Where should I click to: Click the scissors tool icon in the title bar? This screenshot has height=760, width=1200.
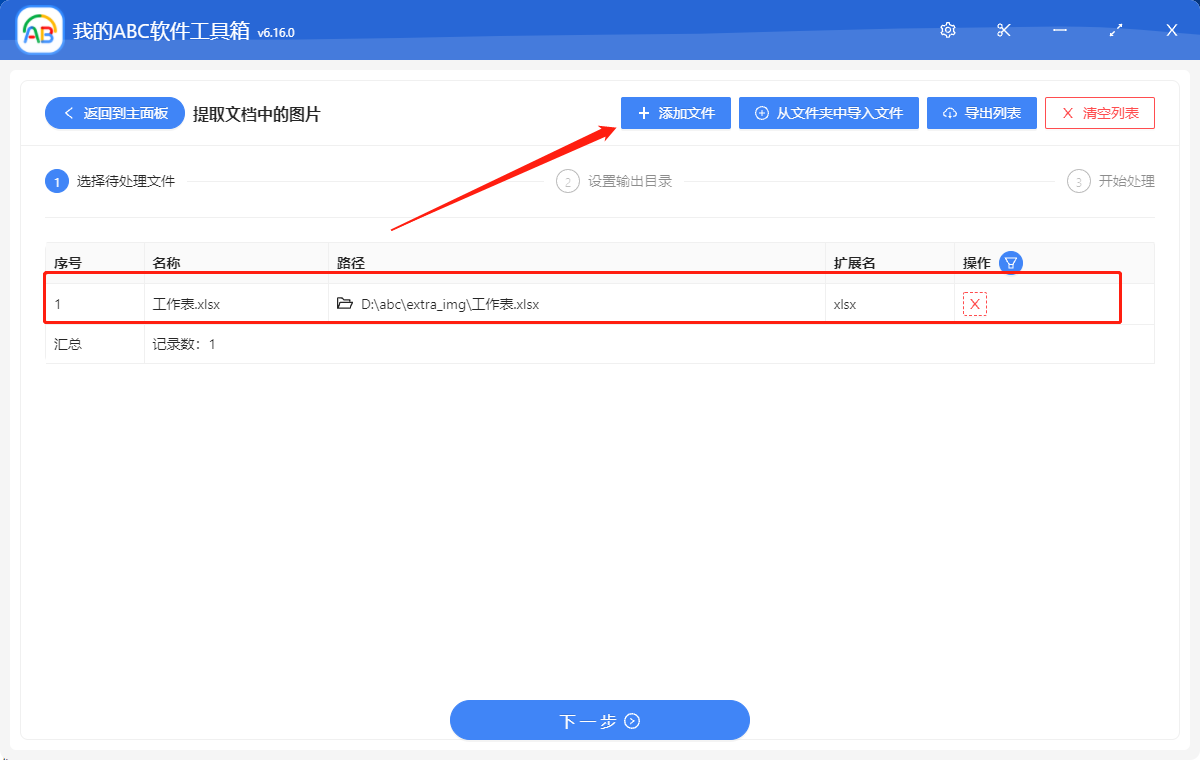pyautogui.click(x=1003, y=30)
